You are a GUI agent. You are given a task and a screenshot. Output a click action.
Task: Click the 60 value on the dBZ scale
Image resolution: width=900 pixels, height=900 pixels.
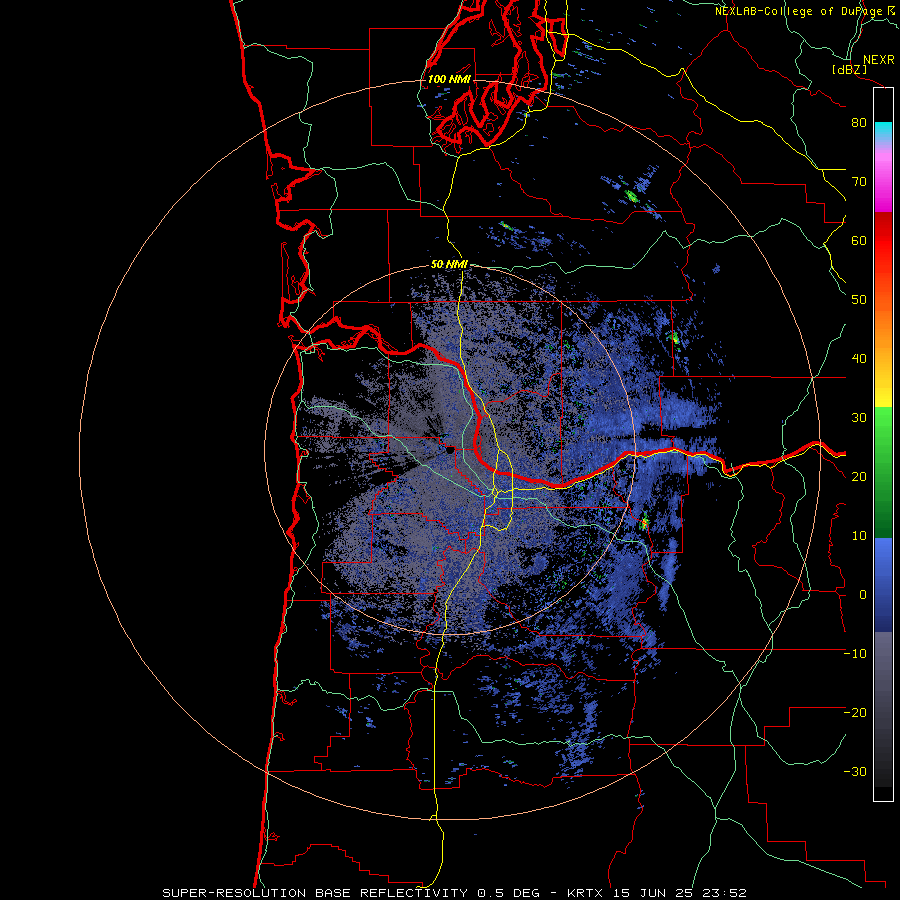point(859,241)
